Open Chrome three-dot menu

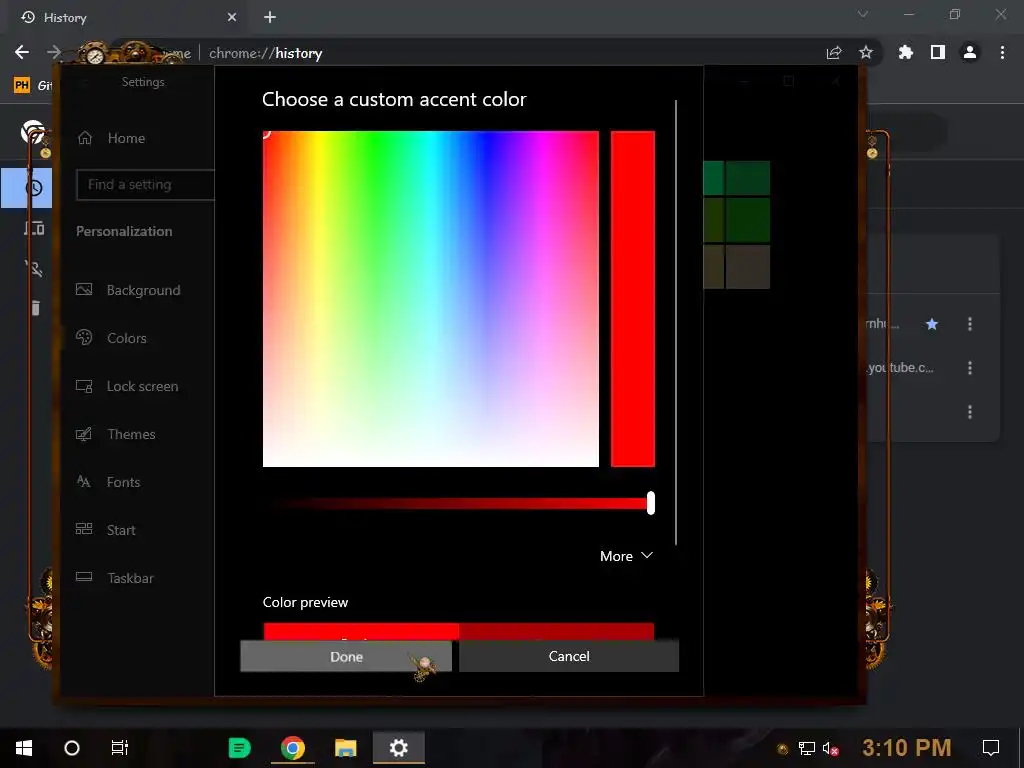tap(1002, 52)
